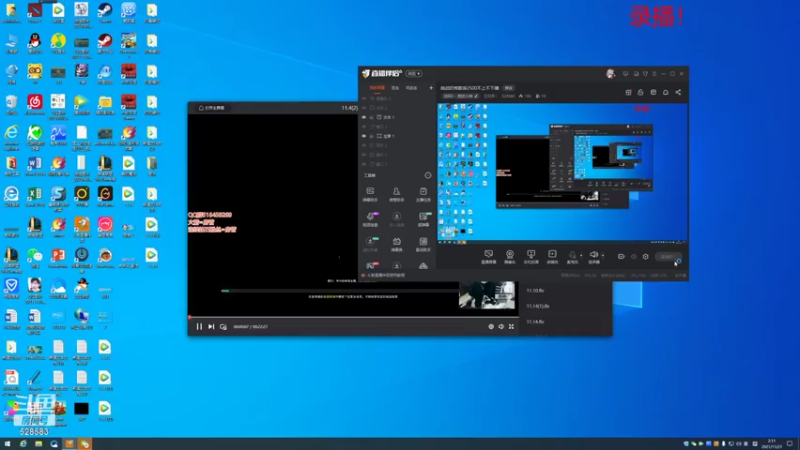Add a new scene with plus icon

[431, 88]
